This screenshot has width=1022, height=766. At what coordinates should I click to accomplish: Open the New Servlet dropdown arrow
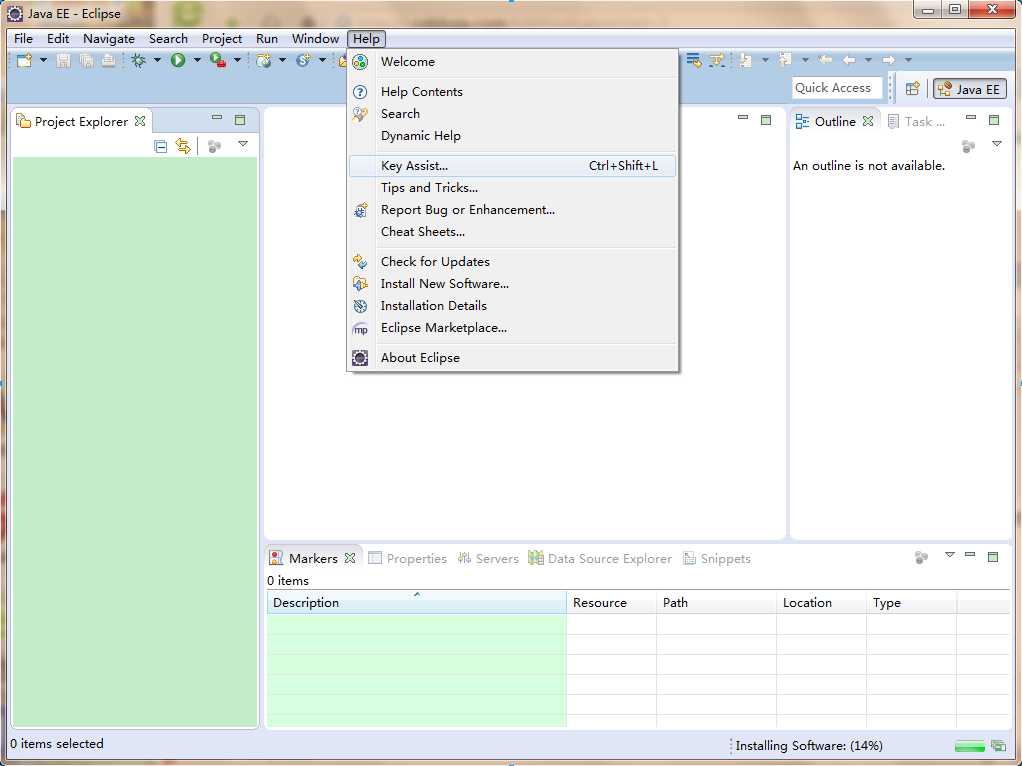click(322, 60)
